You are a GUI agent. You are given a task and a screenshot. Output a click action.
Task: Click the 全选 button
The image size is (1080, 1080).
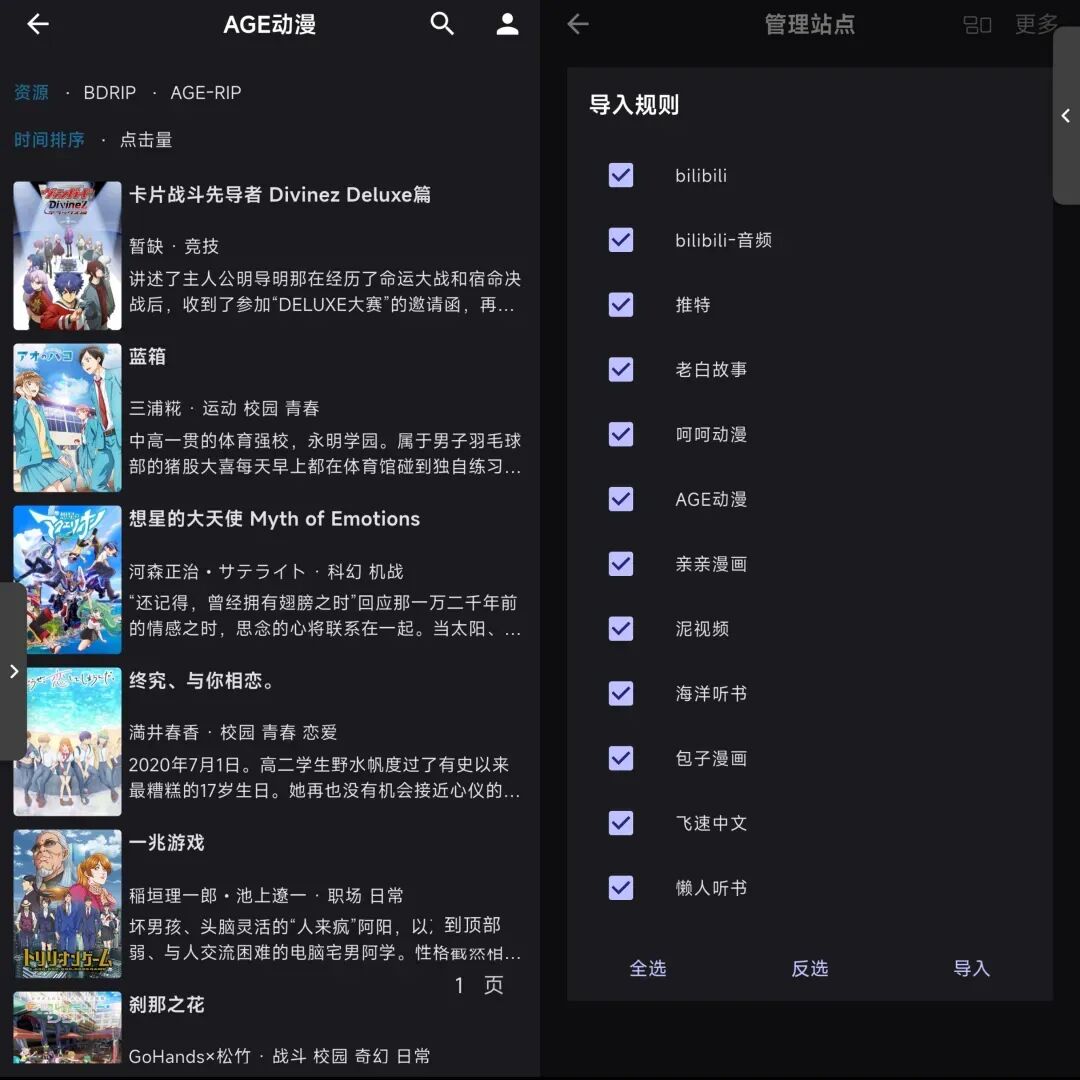[647, 968]
